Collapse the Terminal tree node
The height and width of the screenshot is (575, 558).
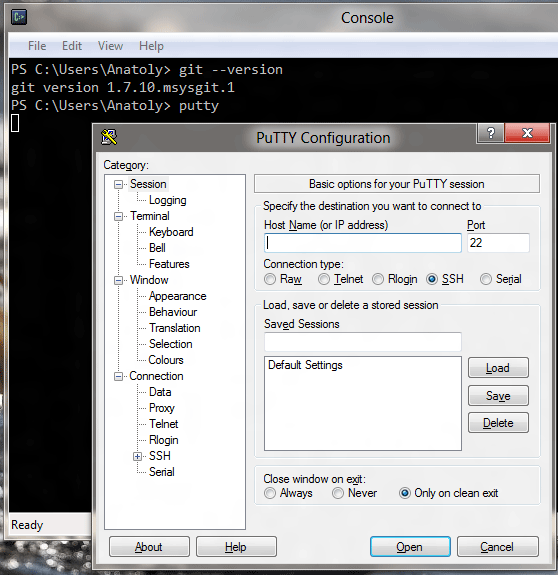tap(118, 216)
